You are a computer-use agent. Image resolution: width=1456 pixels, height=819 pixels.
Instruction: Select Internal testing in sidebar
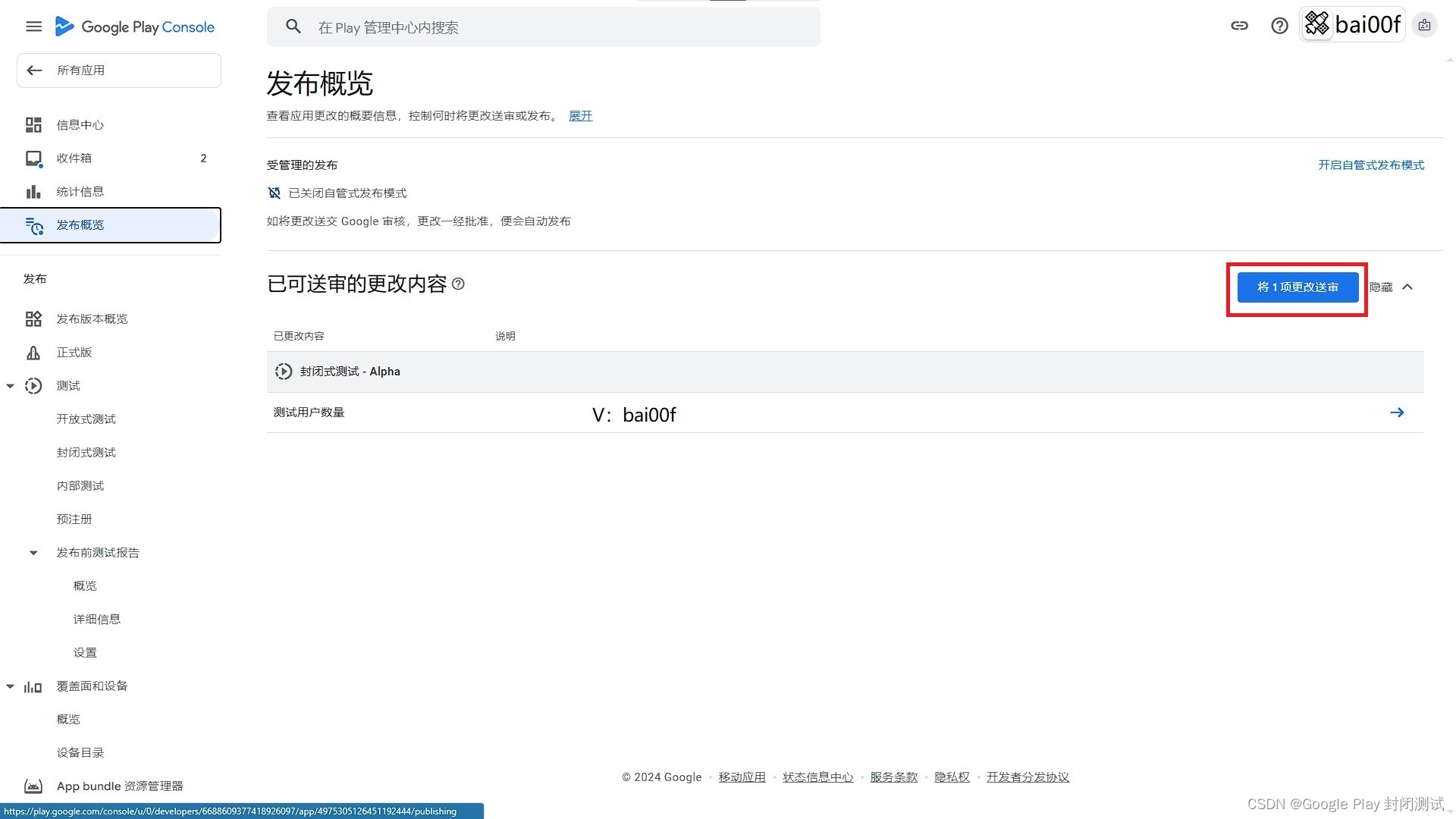pos(80,486)
